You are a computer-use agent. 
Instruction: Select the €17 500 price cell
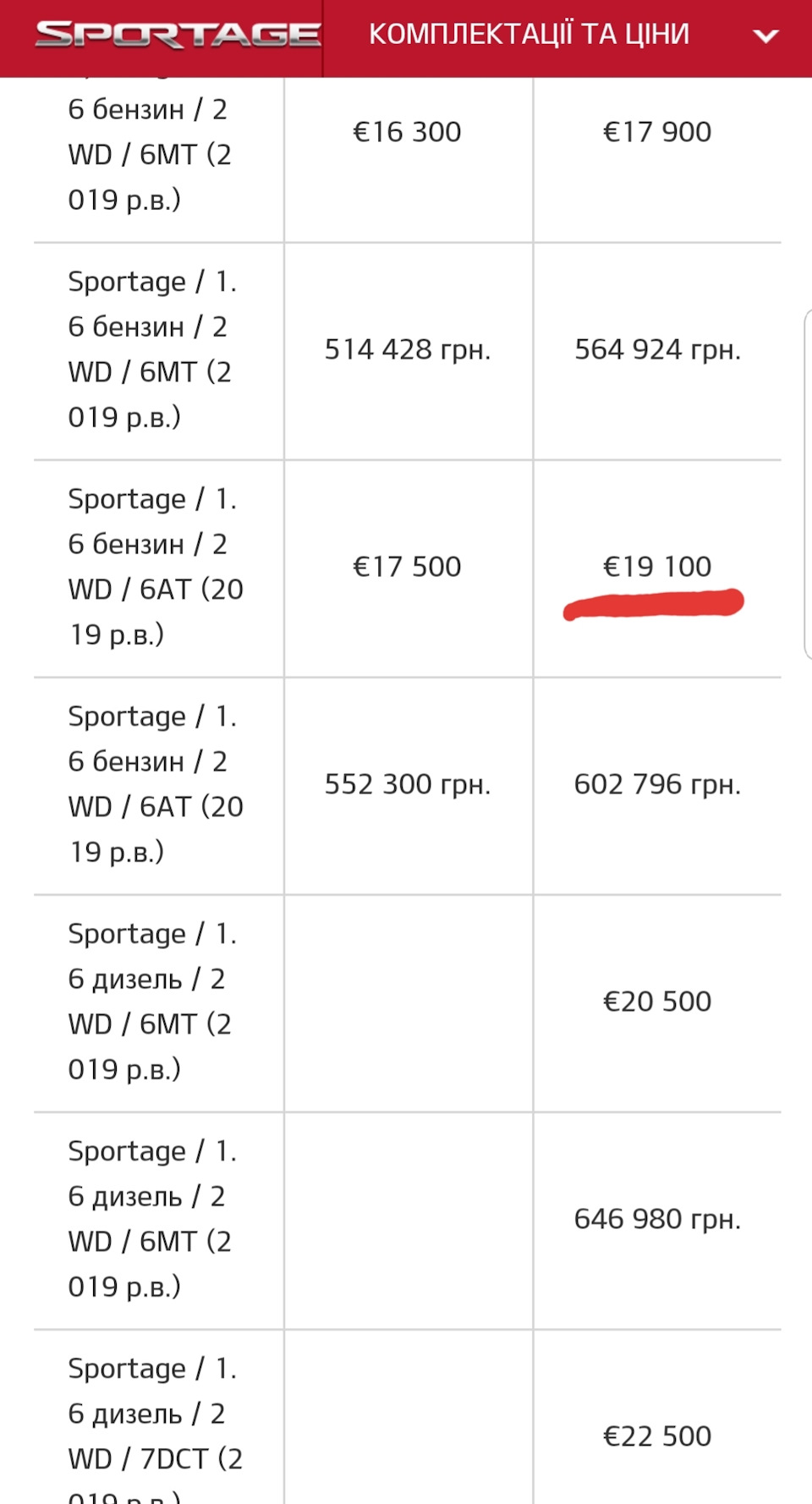407,567
